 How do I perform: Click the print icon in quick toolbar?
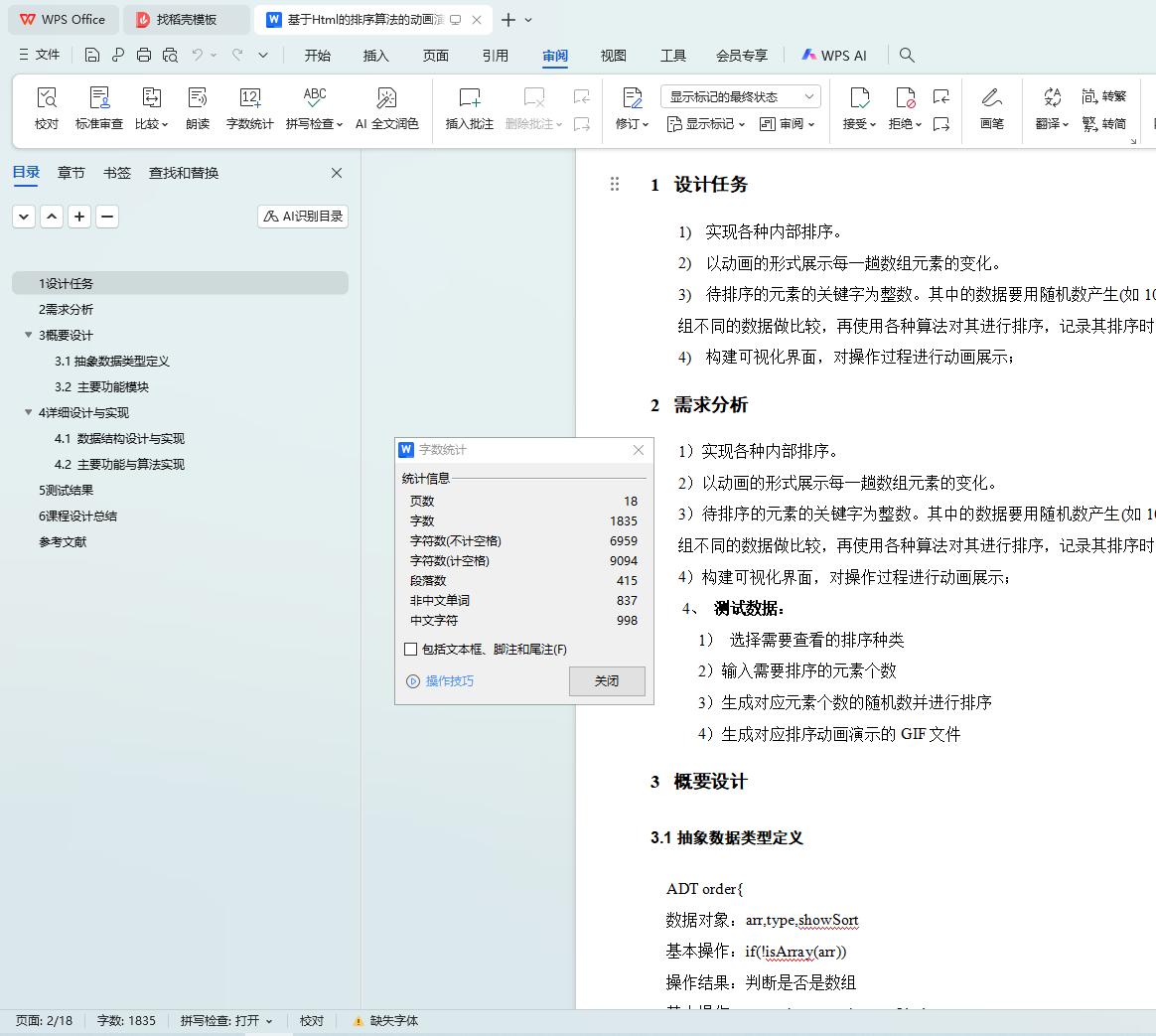point(144,55)
